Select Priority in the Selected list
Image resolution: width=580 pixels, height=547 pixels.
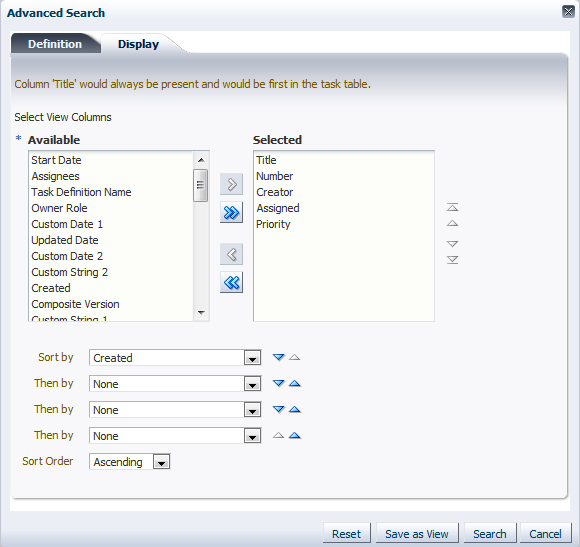point(273,224)
